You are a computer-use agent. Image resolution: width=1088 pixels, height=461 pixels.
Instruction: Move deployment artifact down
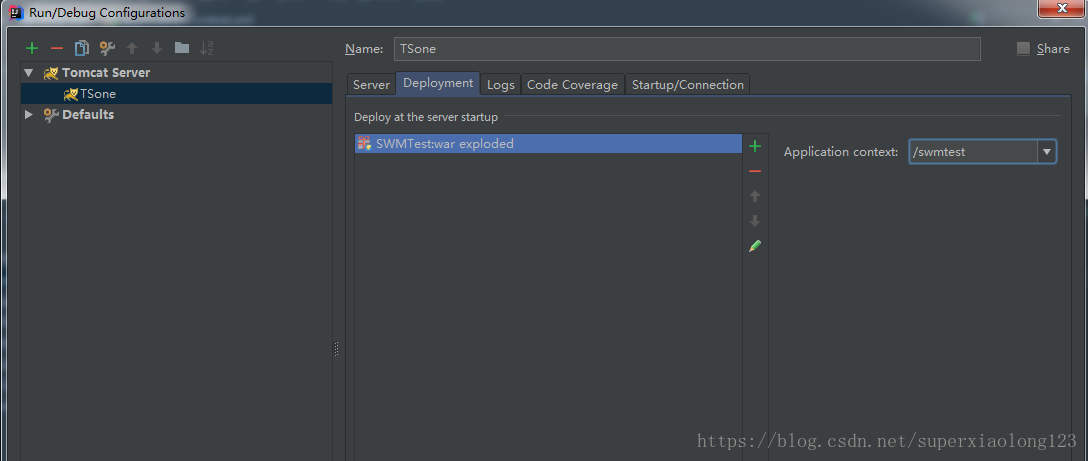pos(755,221)
